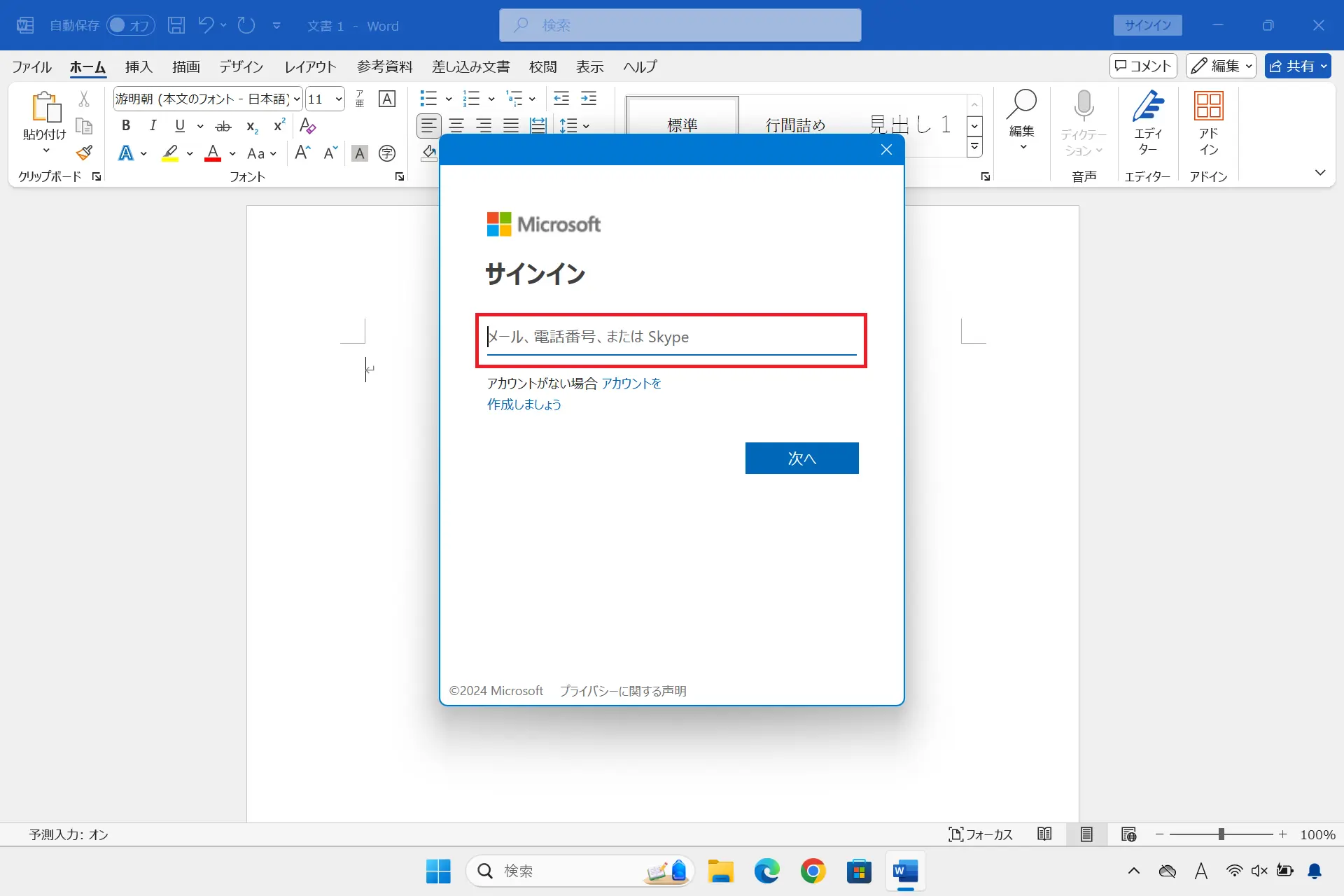The width and height of the screenshot is (1344, 896).
Task: Open the font name dropdown
Action: 297,99
